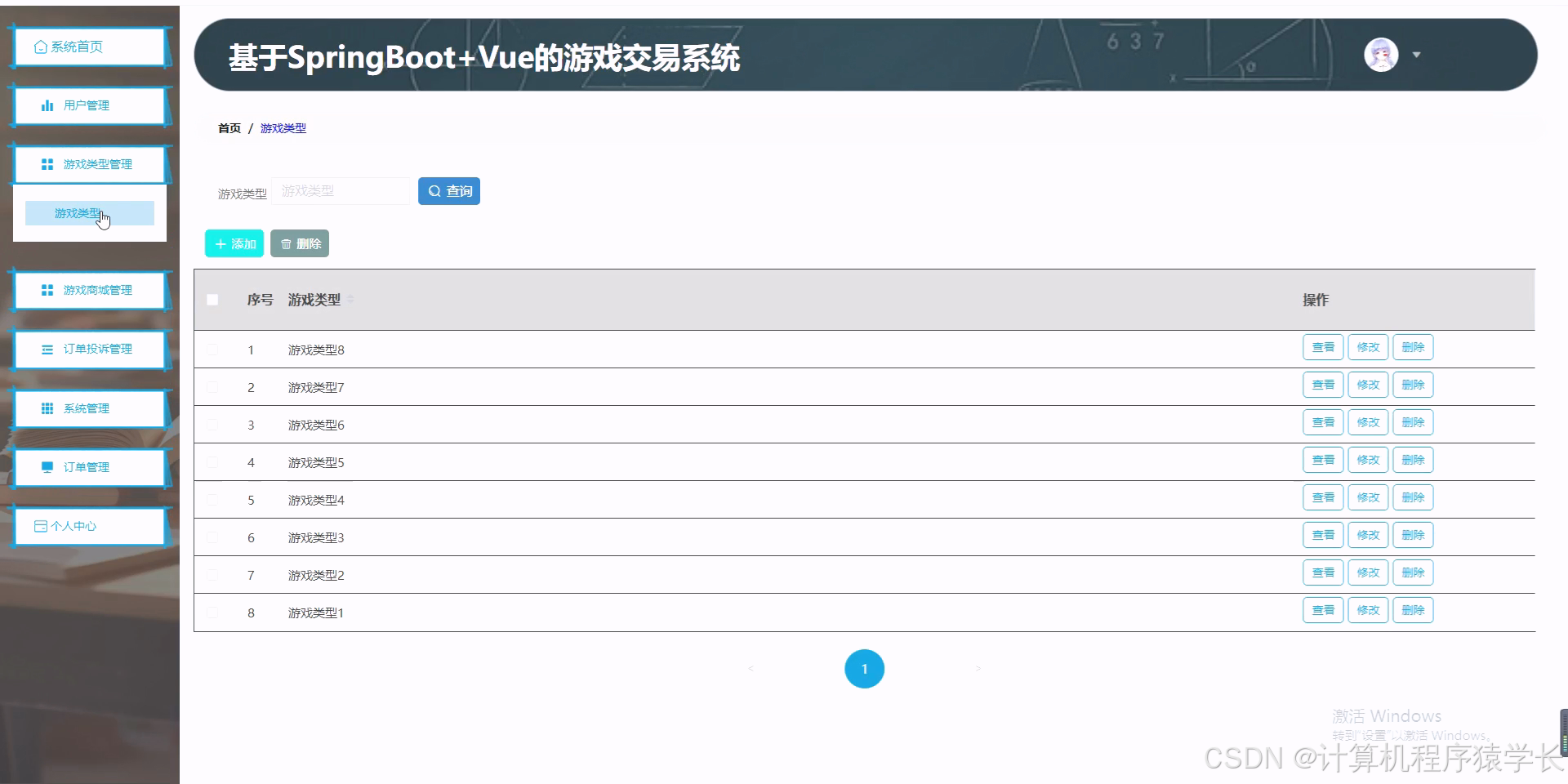Click 查看 for 游戏类型1

click(x=1323, y=610)
